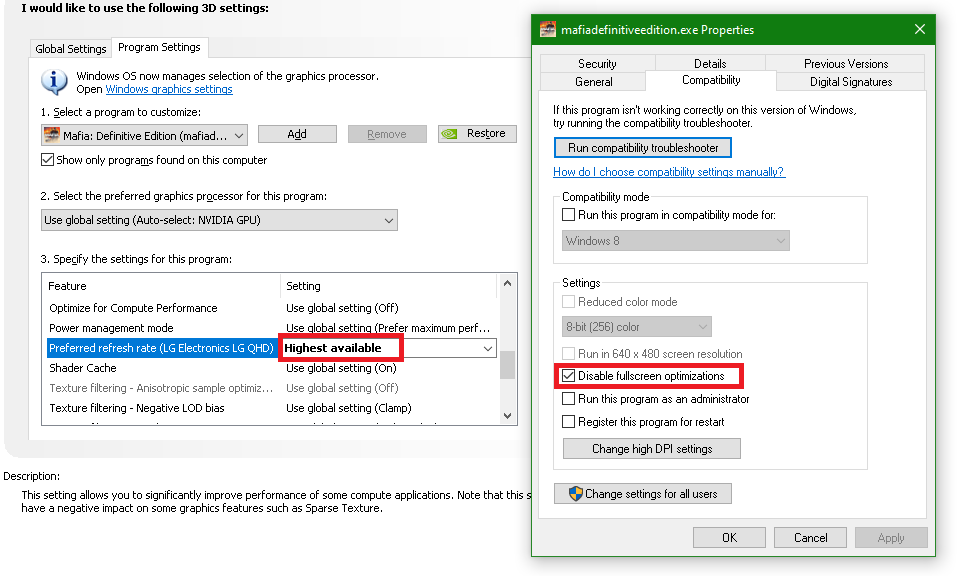The height and width of the screenshot is (576, 968).
Task: Open Windows graphics settings link
Action: [x=169, y=89]
